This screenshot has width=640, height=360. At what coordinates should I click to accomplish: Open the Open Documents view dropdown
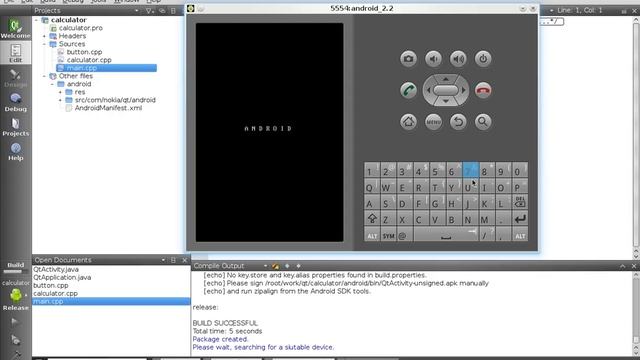[x=163, y=260]
